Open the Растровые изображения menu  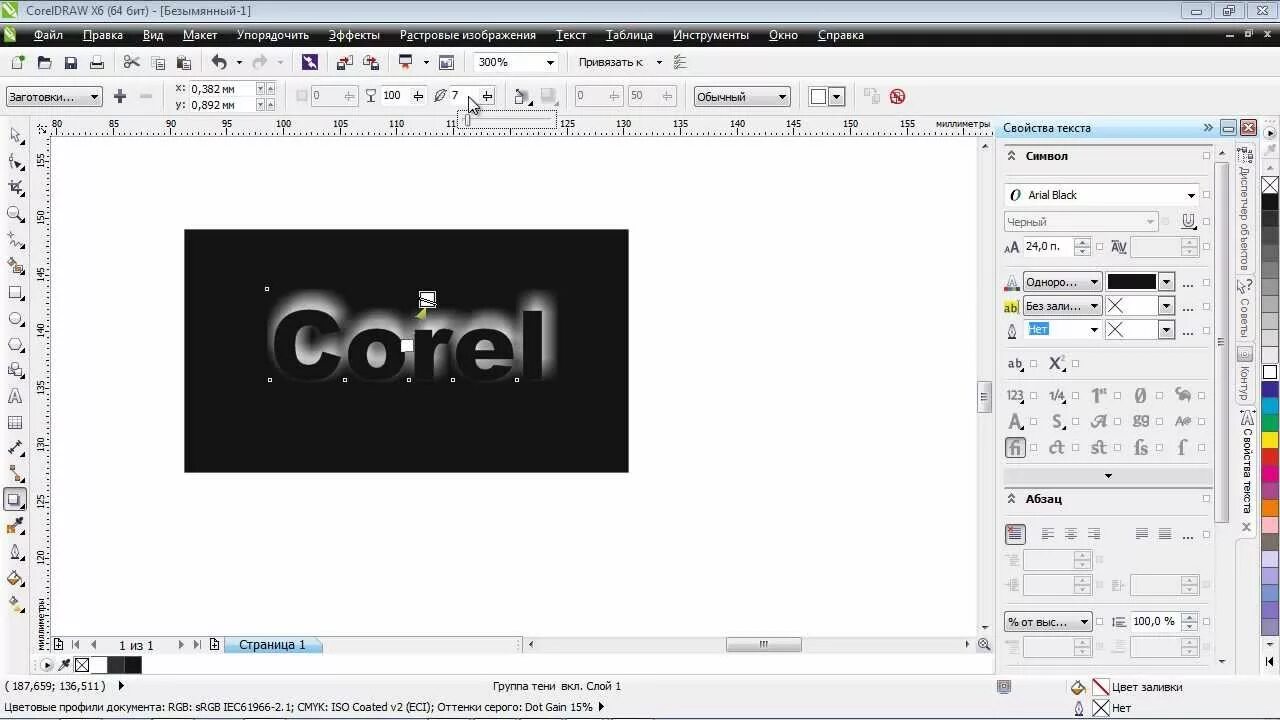coord(468,35)
